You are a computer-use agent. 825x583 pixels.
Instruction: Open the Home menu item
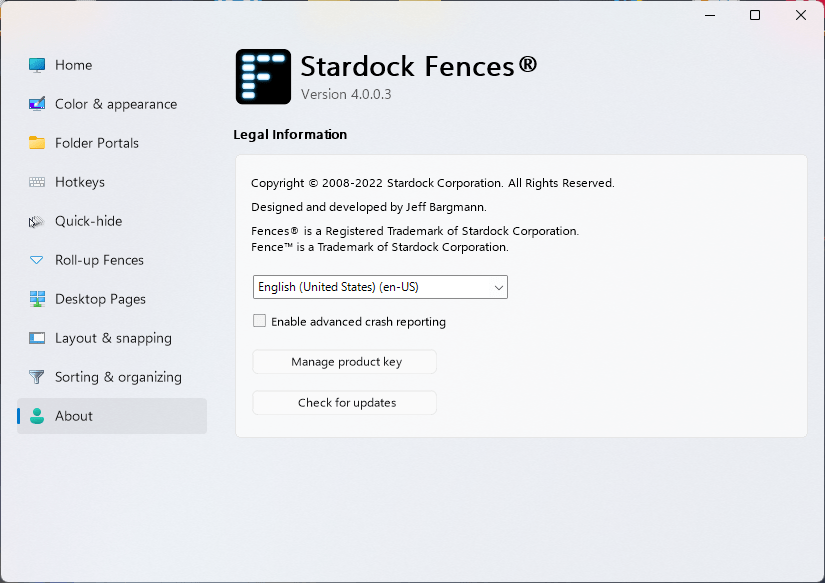tap(74, 65)
